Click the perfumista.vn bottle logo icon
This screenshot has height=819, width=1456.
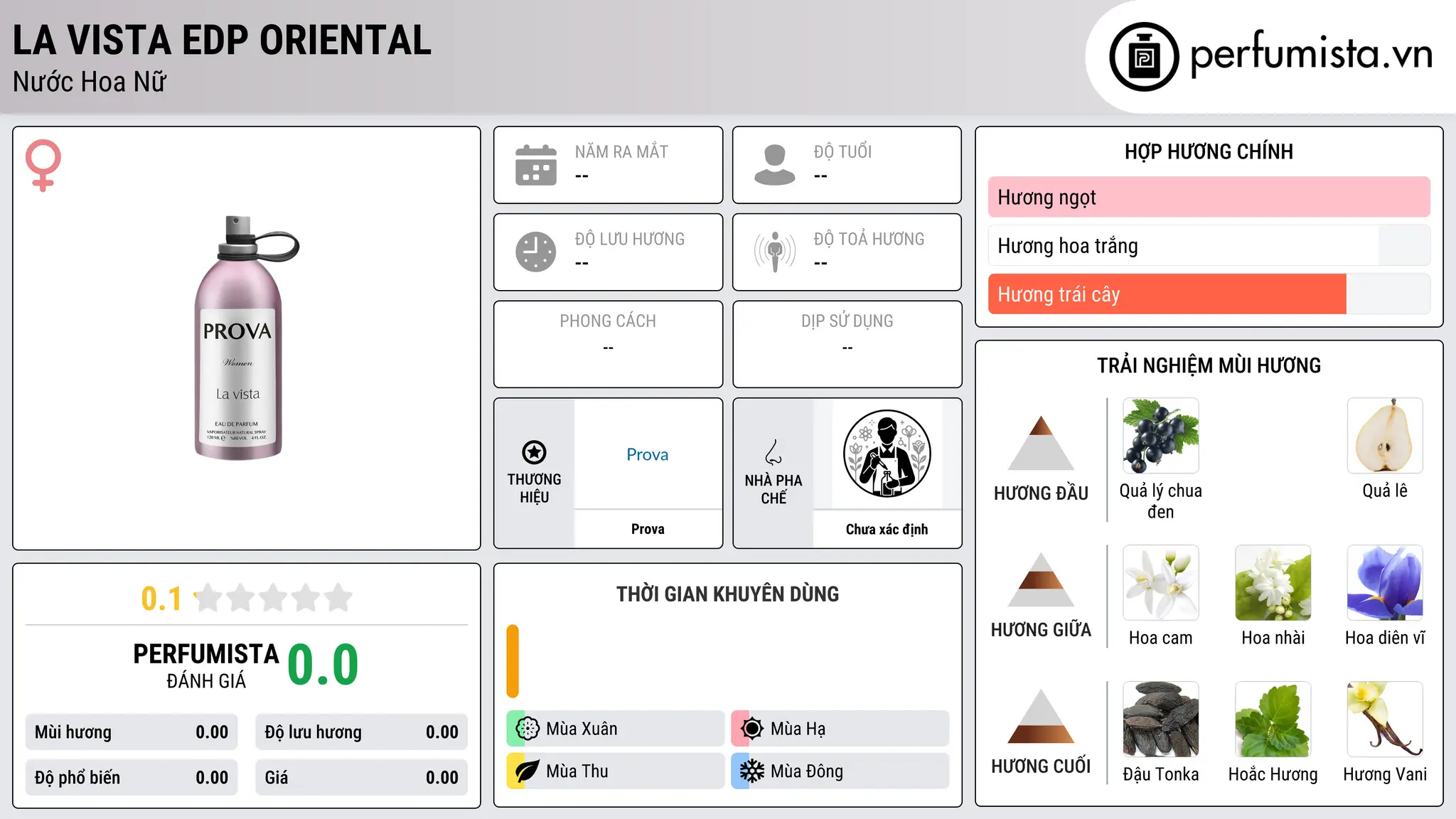1144,57
